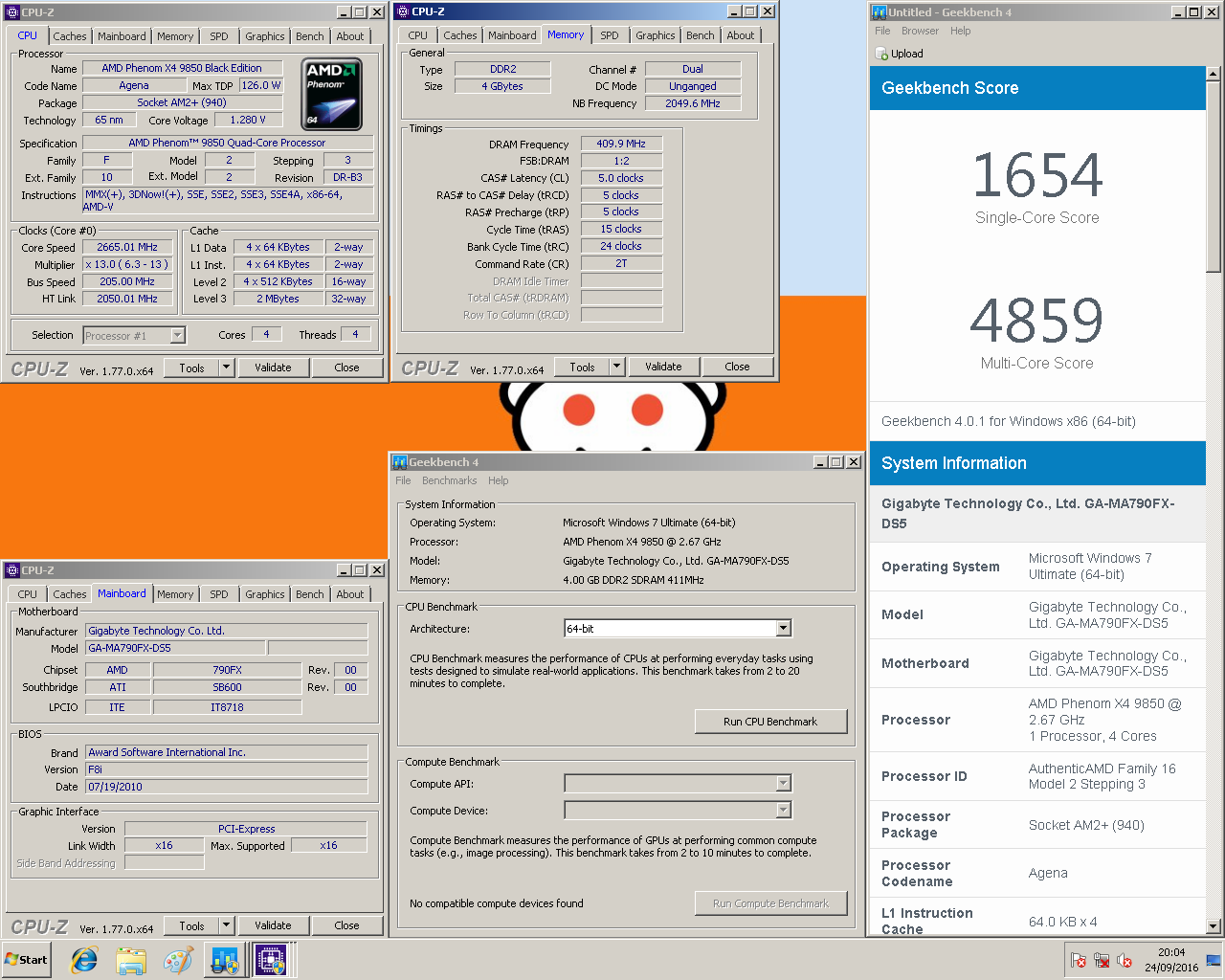Screen dimensions: 1225x980
Task: Click Close button in the Mainboard window
Action: click(x=346, y=925)
